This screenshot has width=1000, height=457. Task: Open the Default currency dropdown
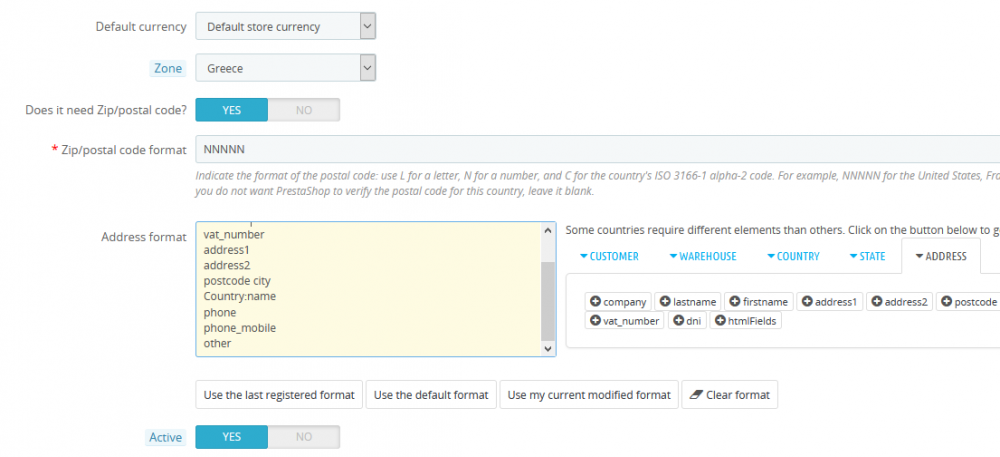pos(285,26)
